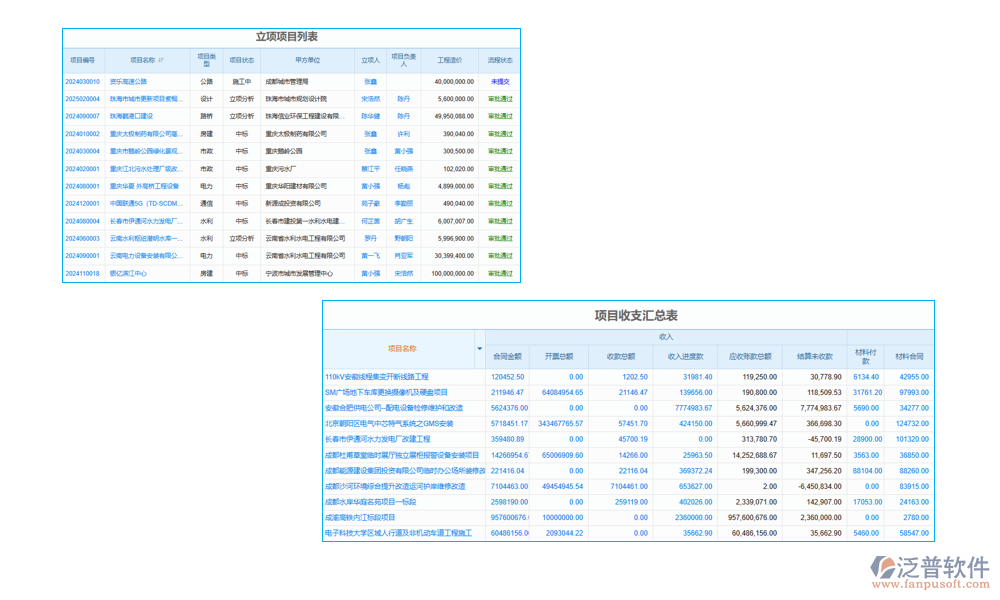This screenshot has height=600, width=1000.
Task: Open project number 2024030010 link
Action: point(83,82)
